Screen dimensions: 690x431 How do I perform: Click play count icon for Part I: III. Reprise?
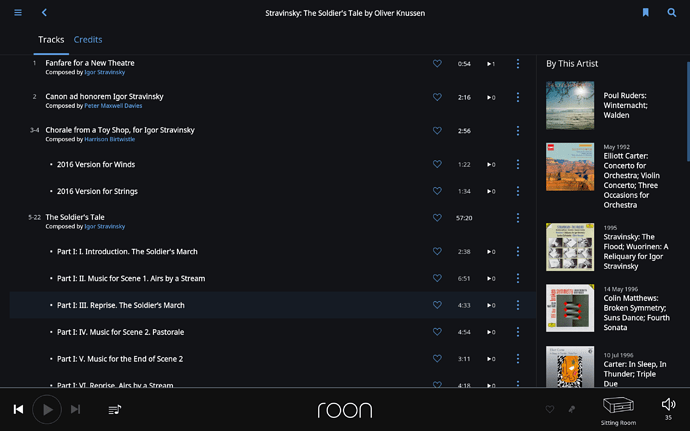click(491, 305)
